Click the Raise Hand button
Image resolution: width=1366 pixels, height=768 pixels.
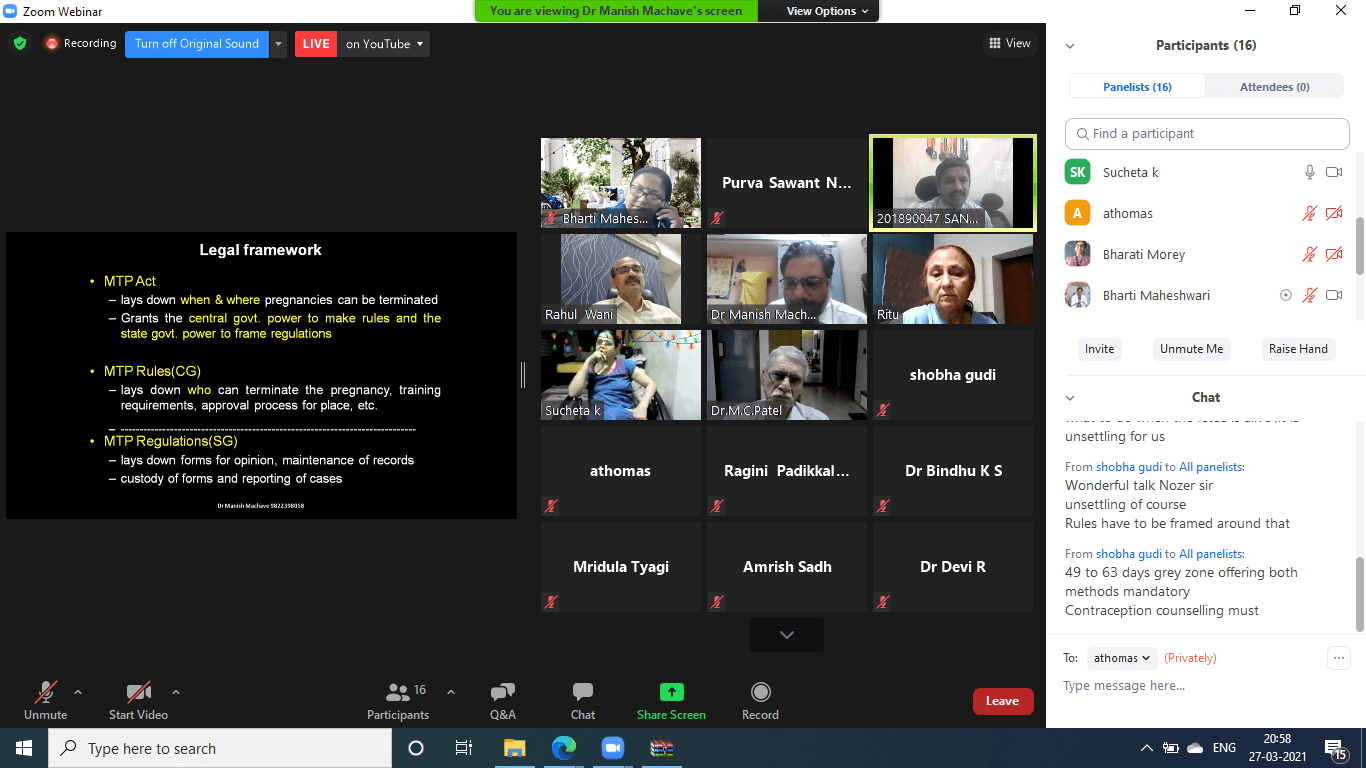(x=1298, y=349)
